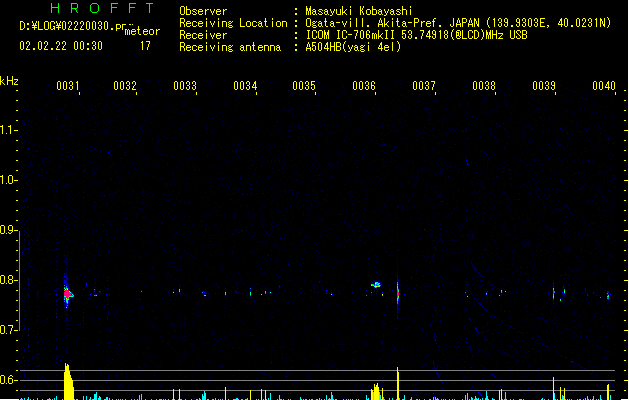Image resolution: width=629 pixels, height=400 pixels.
Task: Click the meteor label
Action: [x=142, y=31]
